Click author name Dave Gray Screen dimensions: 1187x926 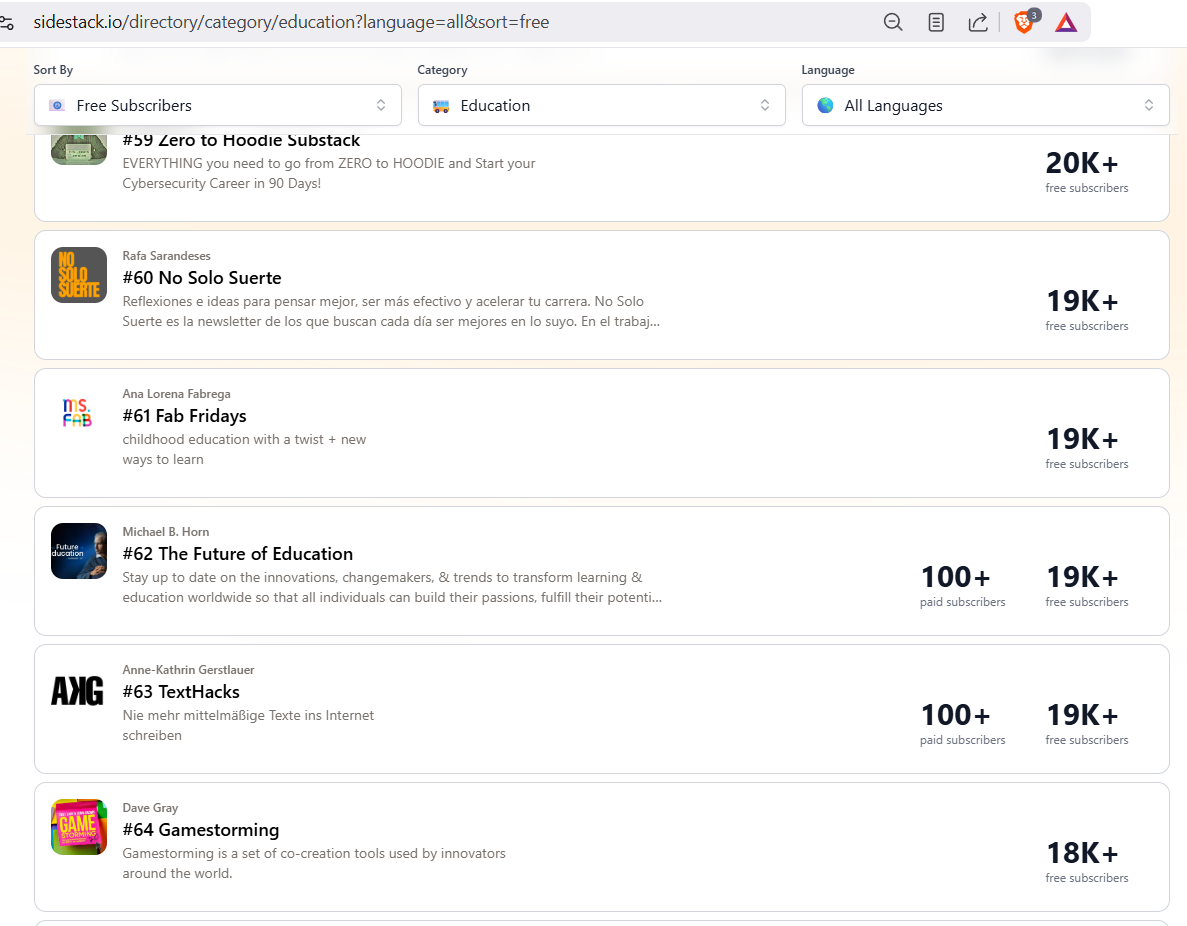coord(151,808)
